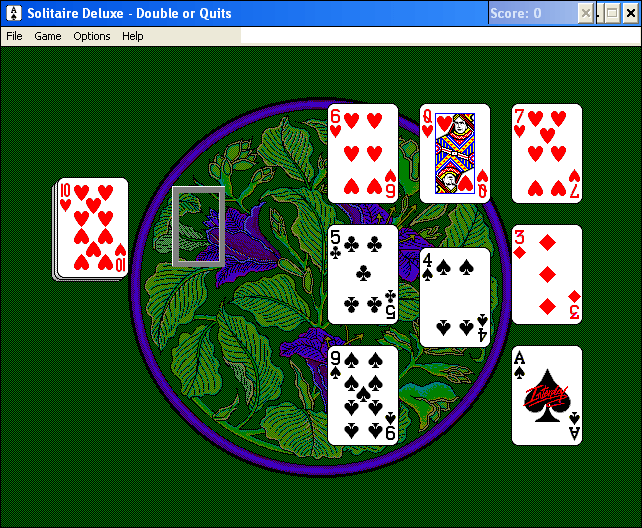This screenshot has height=528, width=642.
Task: Click the solitaire app icon in title bar
Action: (14, 14)
